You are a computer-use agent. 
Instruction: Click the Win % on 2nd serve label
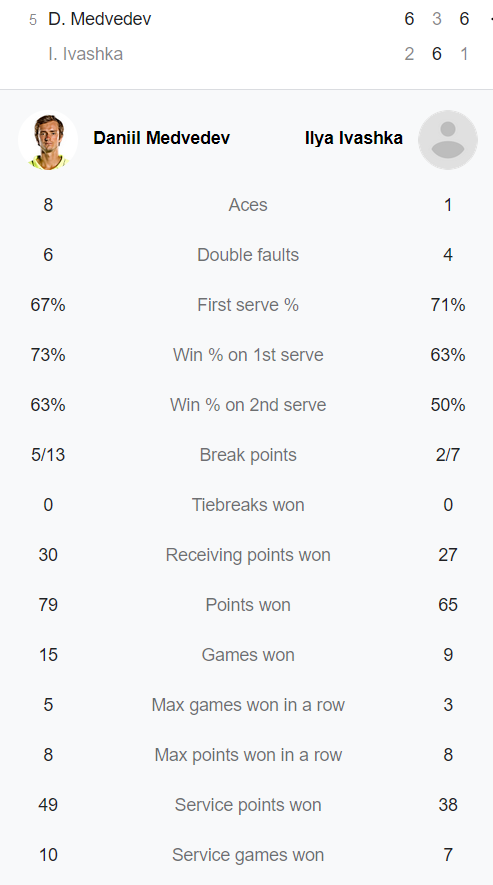[248, 405]
